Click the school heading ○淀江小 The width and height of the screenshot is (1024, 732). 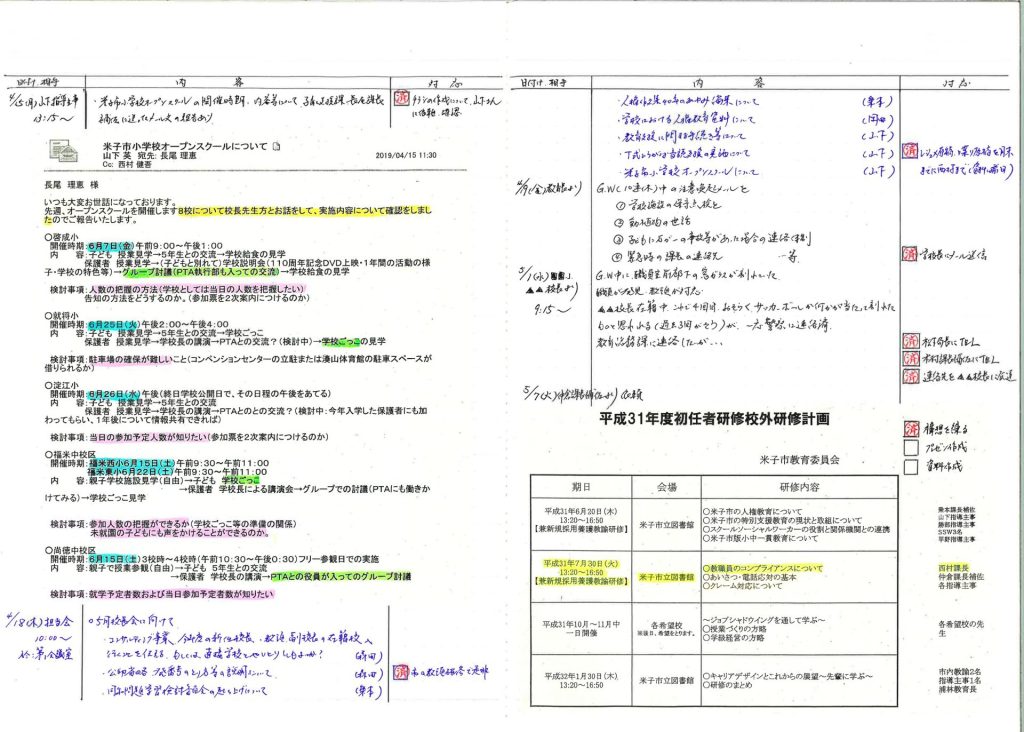[x=61, y=385]
